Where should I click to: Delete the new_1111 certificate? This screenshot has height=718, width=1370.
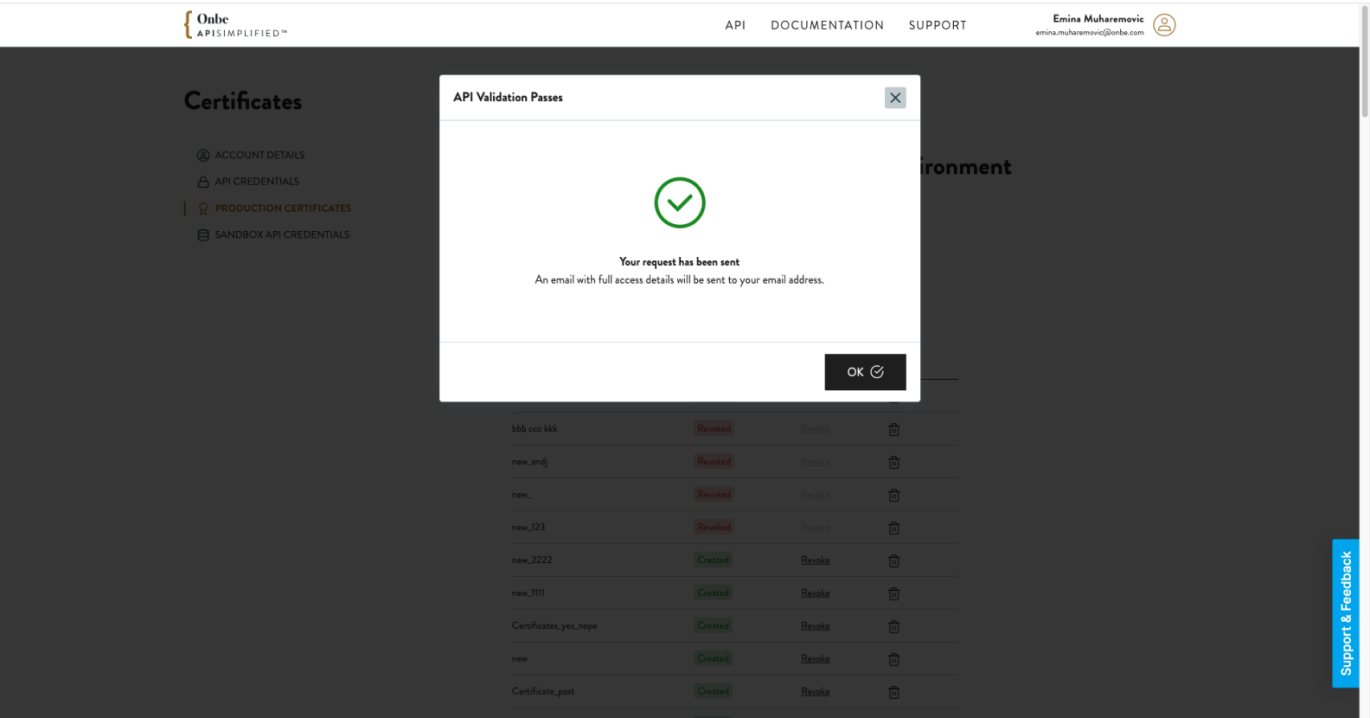pos(894,593)
